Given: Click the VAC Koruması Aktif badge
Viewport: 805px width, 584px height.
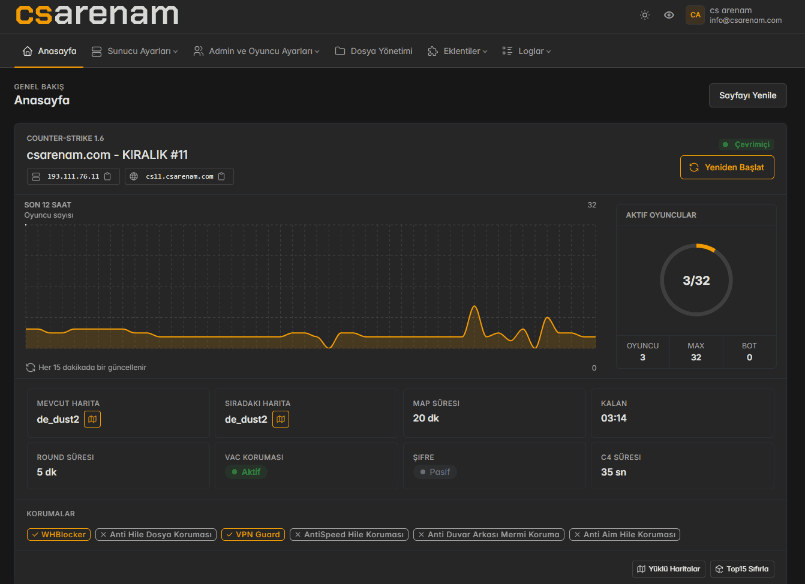Looking at the screenshot, I should [x=246, y=472].
